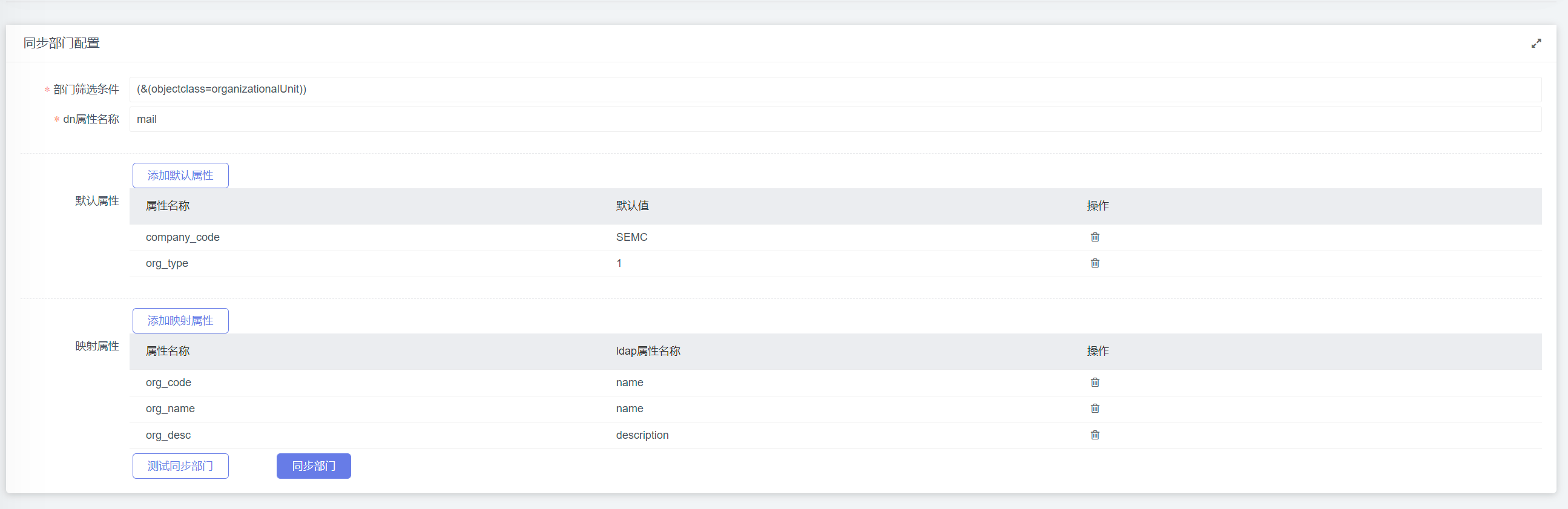Delete the org_name mapping row

tap(1095, 409)
